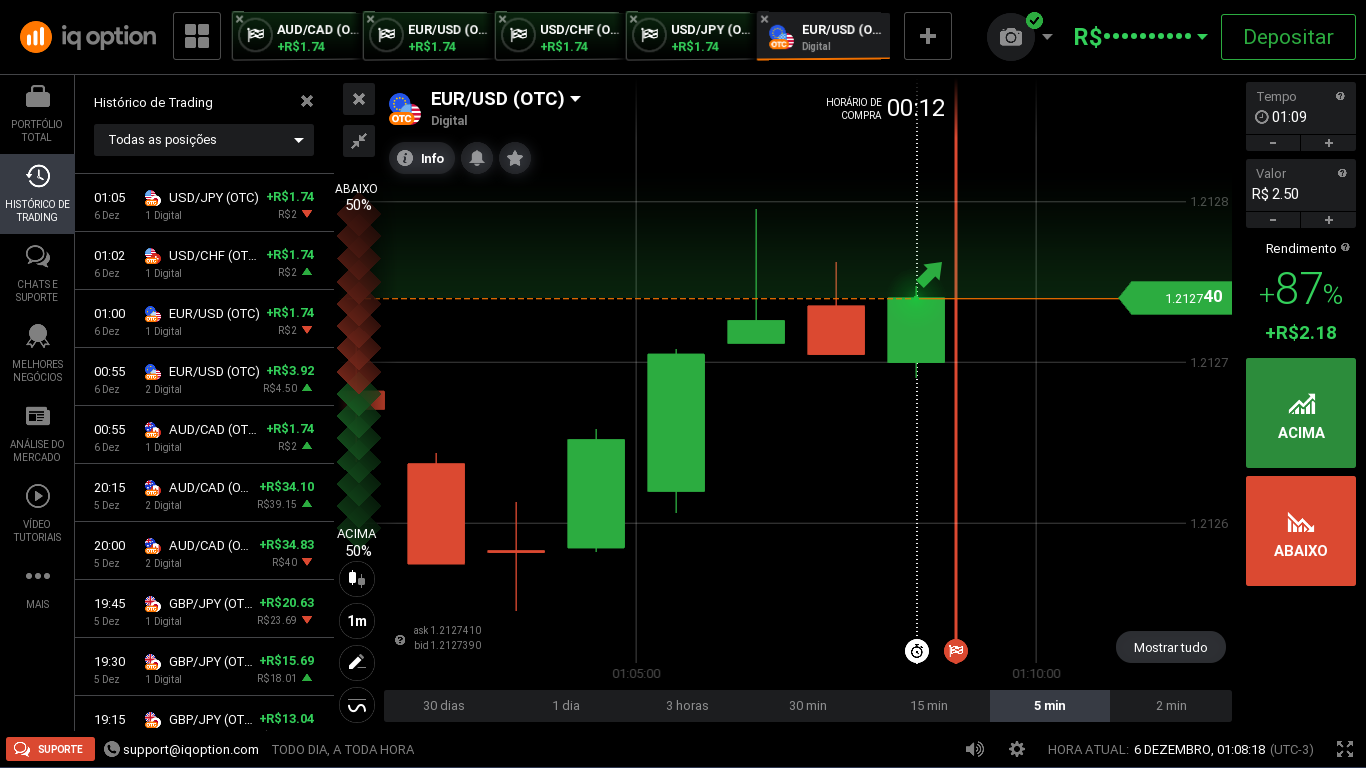Open Tempo help question mark
This screenshot has height=768, width=1366.
(x=1340, y=96)
